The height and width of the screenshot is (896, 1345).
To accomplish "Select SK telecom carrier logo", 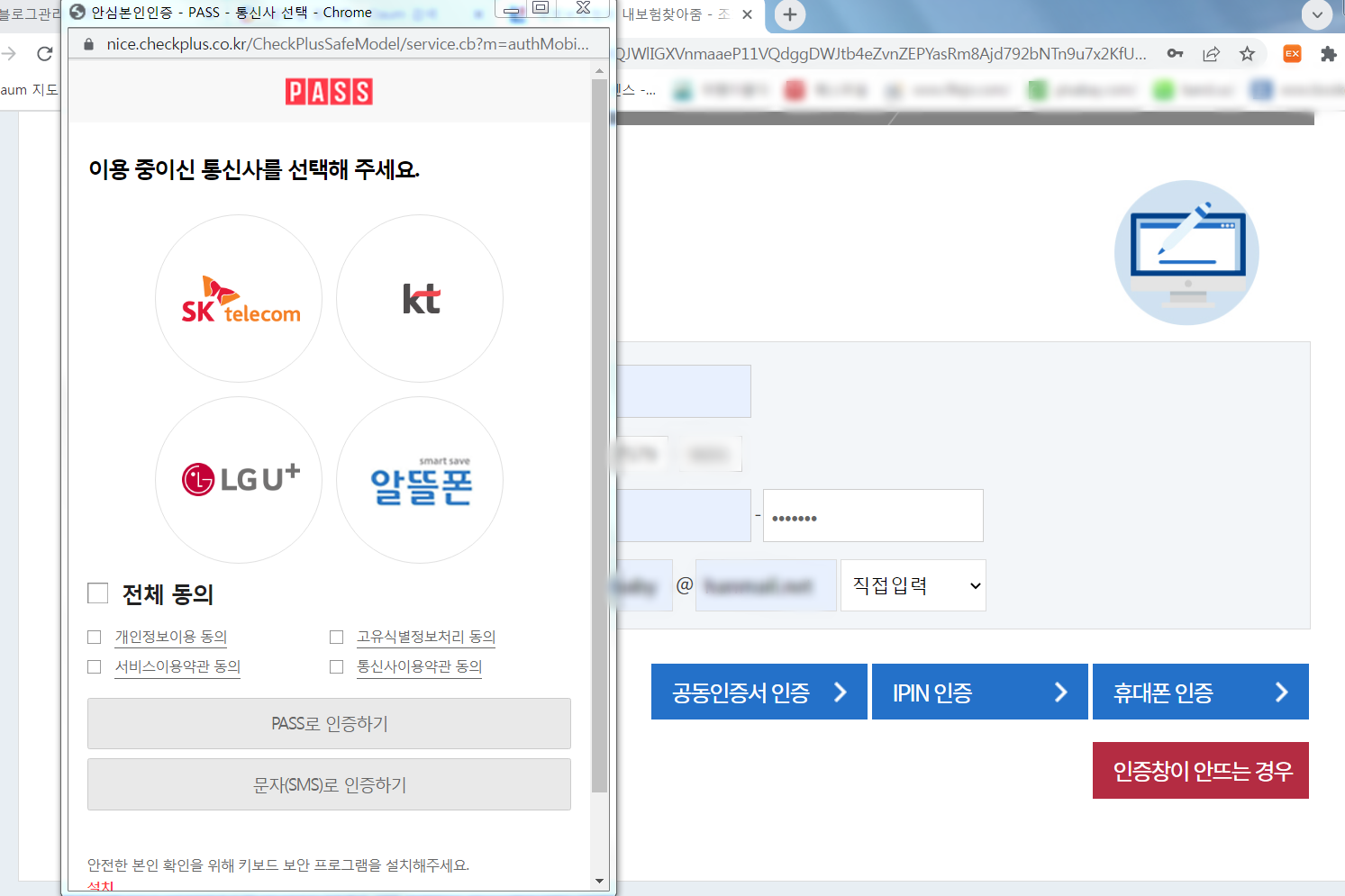I will click(239, 299).
